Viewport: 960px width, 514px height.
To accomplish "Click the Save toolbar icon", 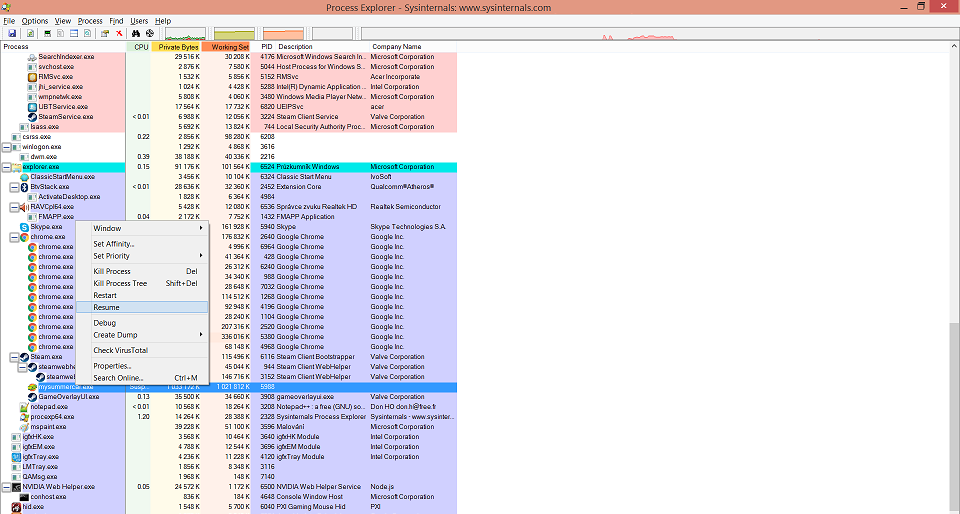I will point(12,34).
